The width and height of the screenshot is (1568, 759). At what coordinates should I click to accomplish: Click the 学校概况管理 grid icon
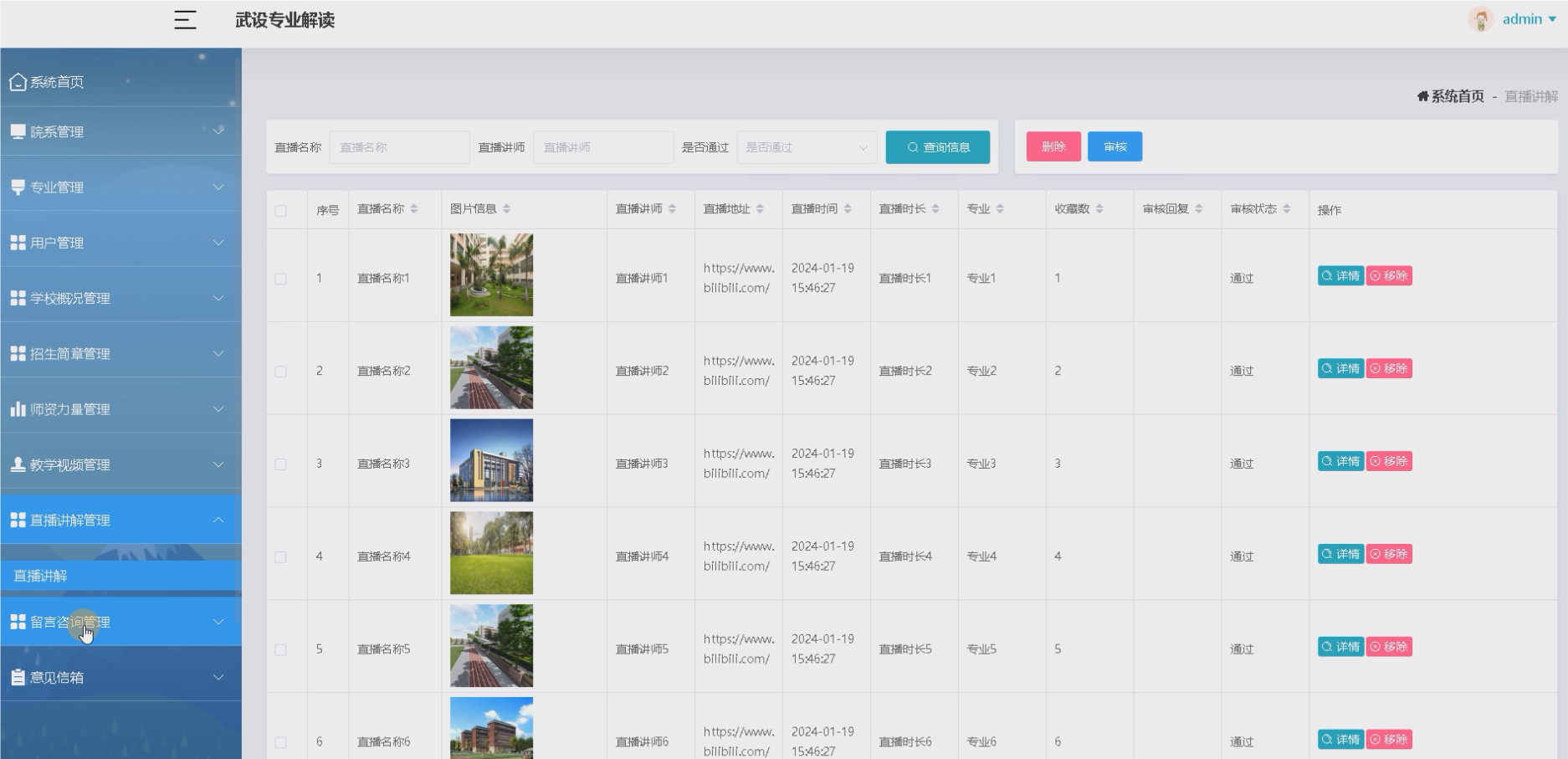tap(18, 298)
